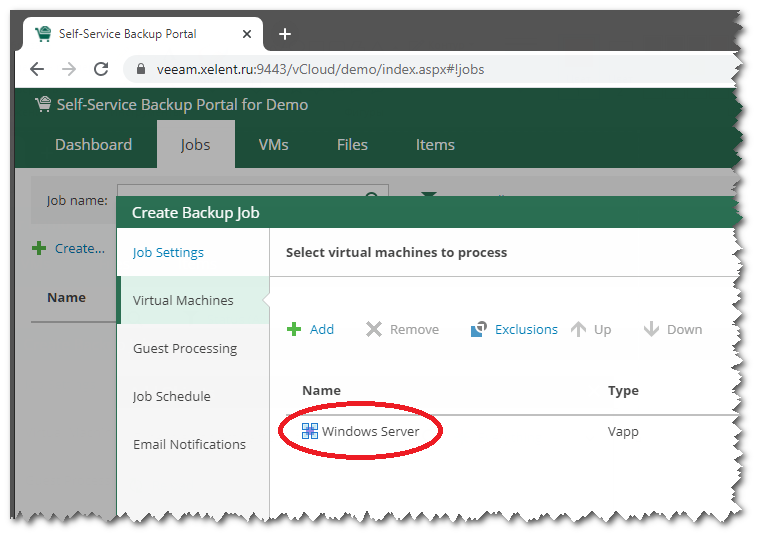The image size is (760, 539).
Task: Click the Remove button label
Action: [x=414, y=329]
